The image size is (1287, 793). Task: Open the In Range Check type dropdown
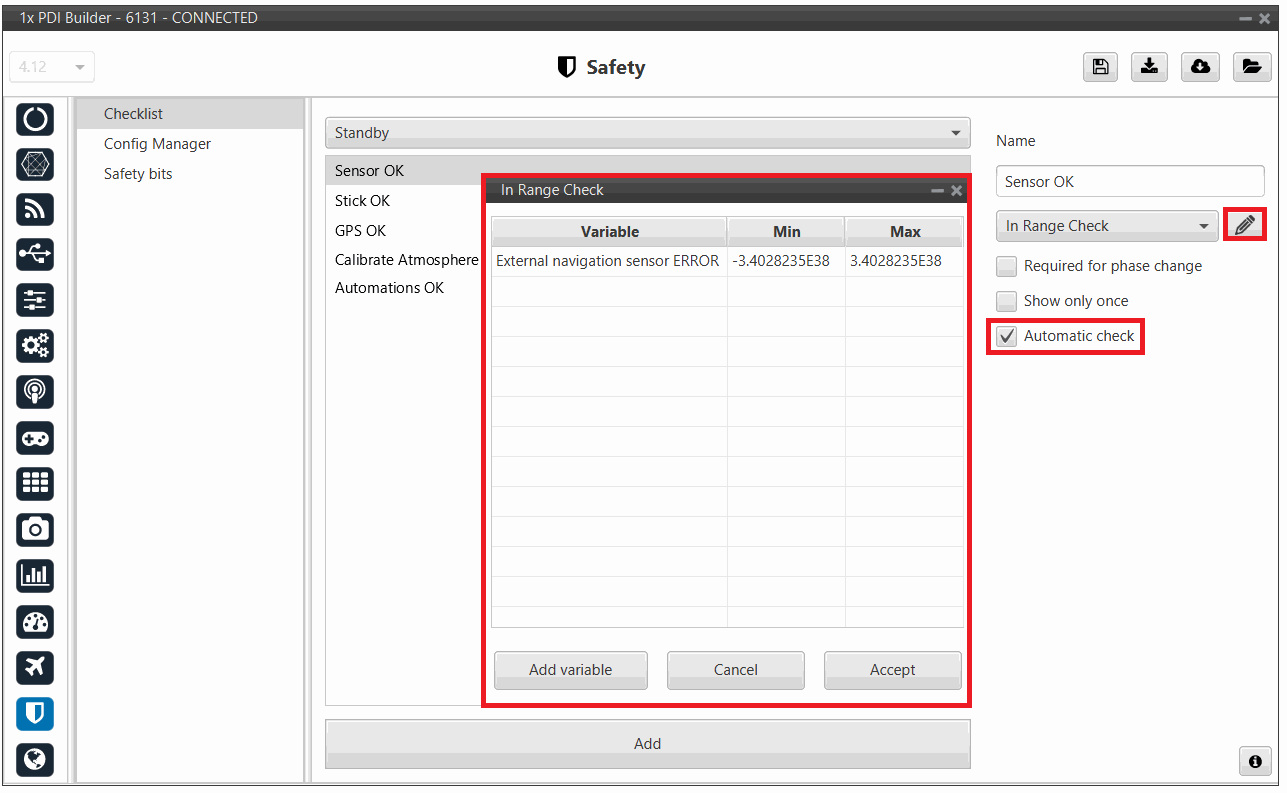tap(1107, 226)
